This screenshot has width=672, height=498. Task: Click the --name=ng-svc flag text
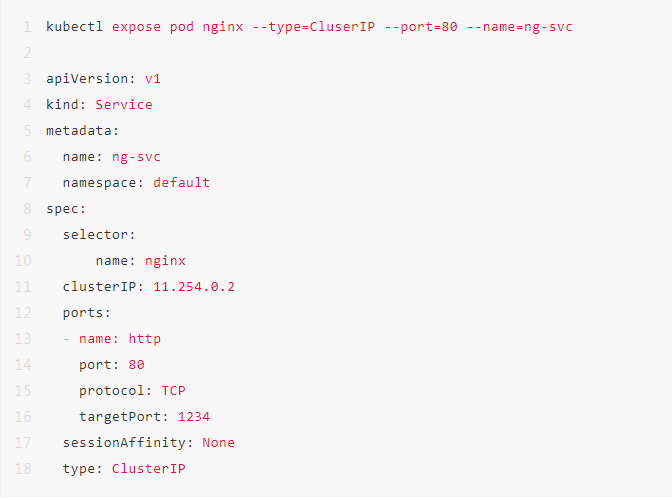coord(520,26)
